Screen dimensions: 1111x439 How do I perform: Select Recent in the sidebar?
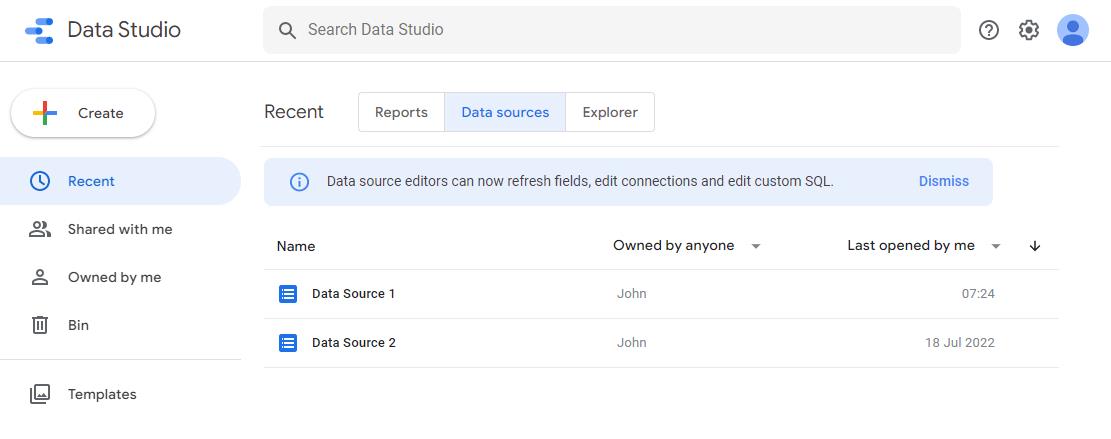tap(120, 181)
